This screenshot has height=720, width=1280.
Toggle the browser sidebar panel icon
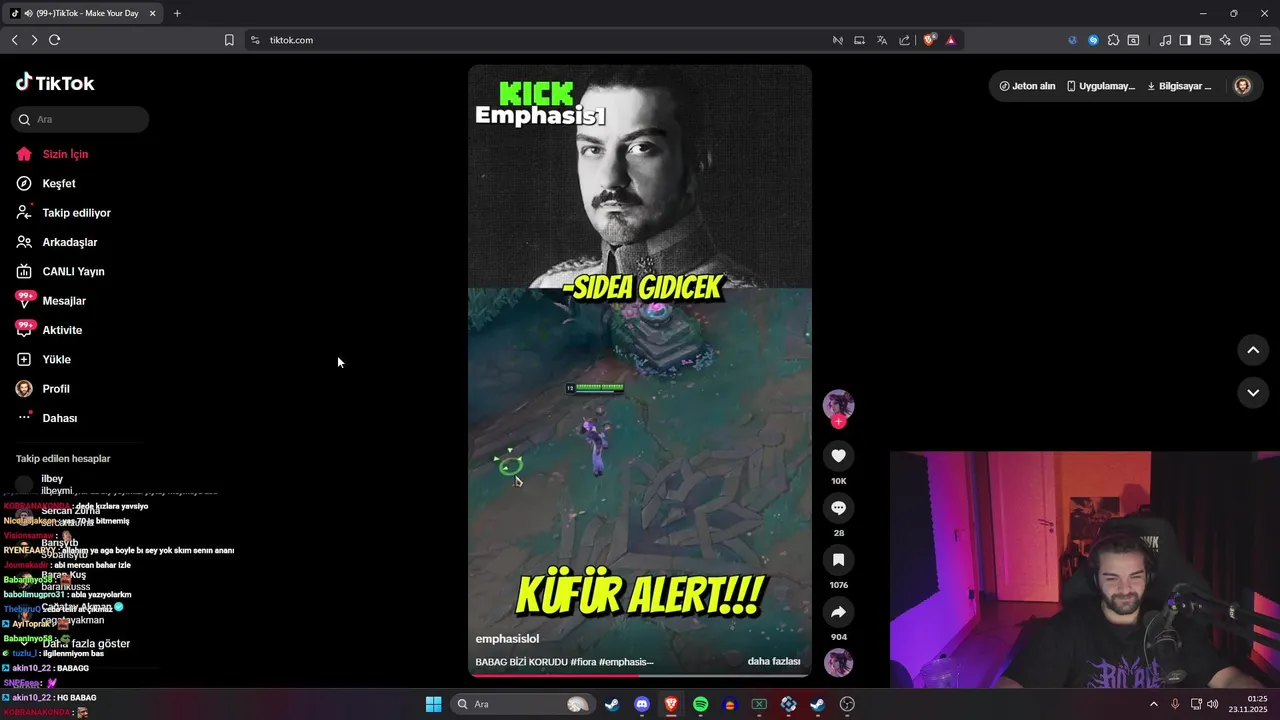[1185, 40]
